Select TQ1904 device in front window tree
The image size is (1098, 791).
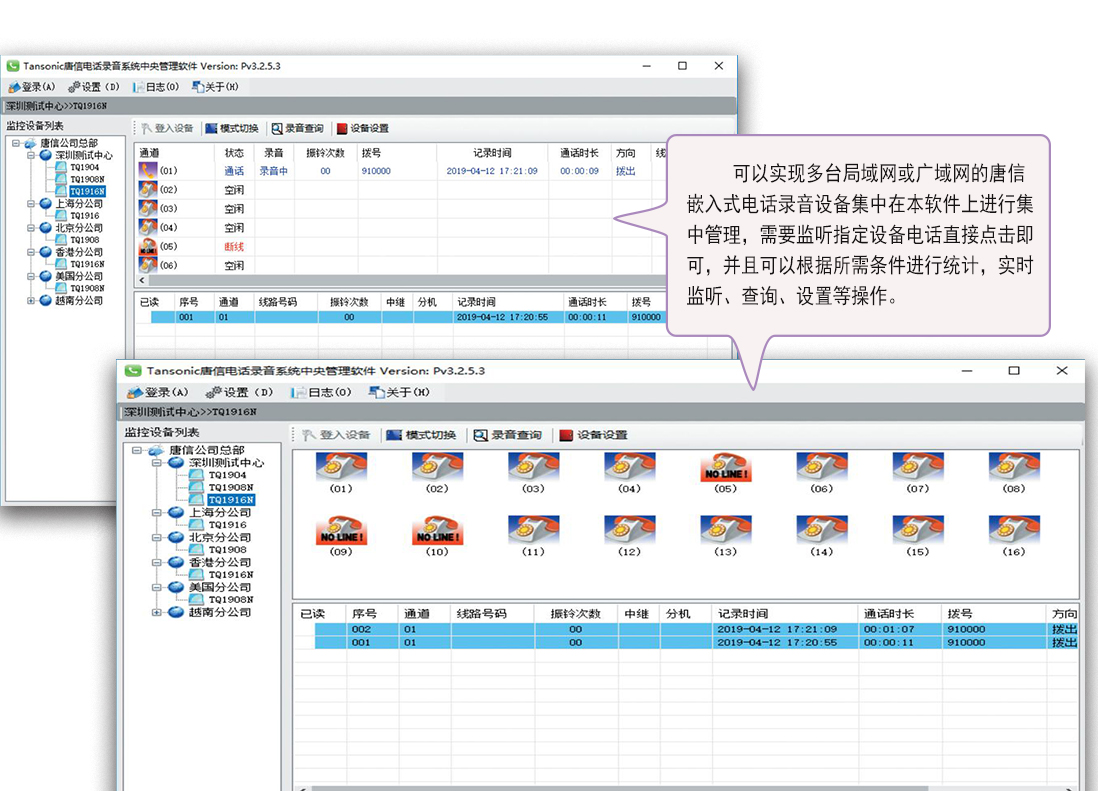pos(227,475)
